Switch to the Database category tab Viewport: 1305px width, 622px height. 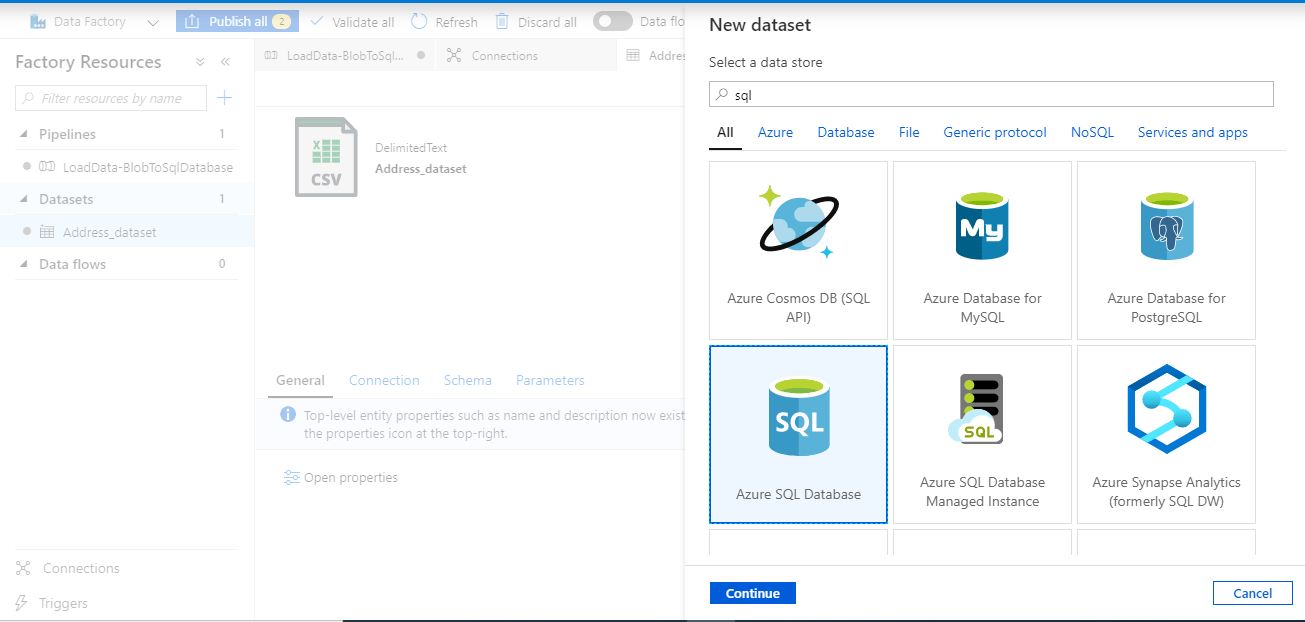[x=846, y=132]
